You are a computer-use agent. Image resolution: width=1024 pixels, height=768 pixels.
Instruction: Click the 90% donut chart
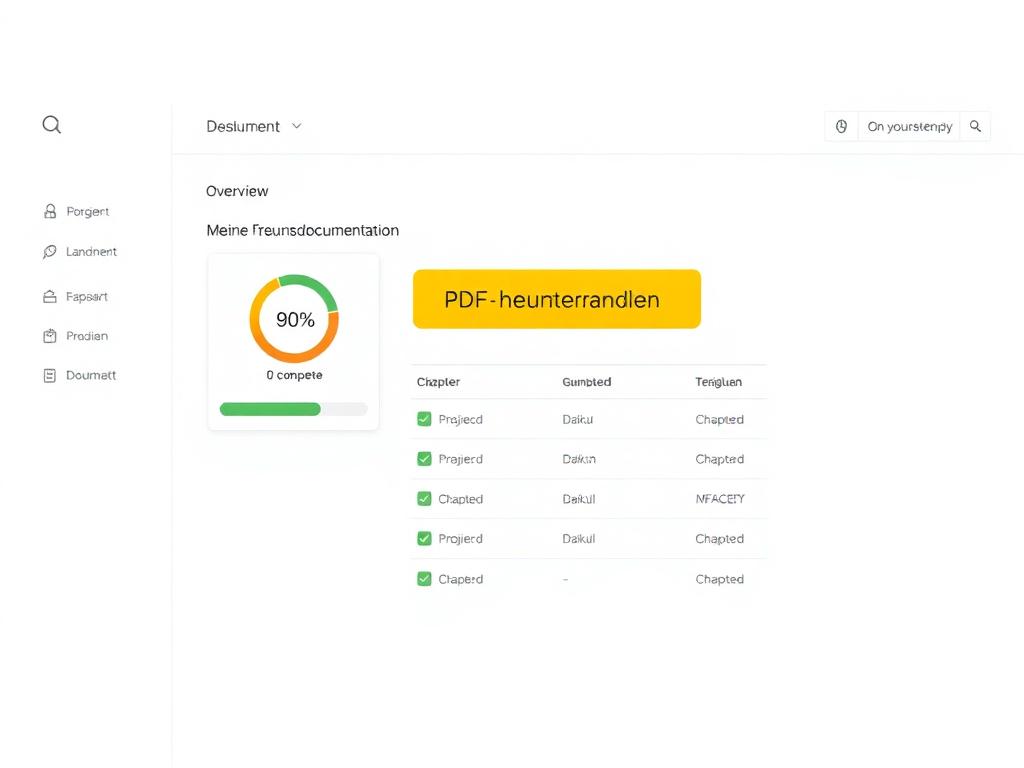[293, 320]
